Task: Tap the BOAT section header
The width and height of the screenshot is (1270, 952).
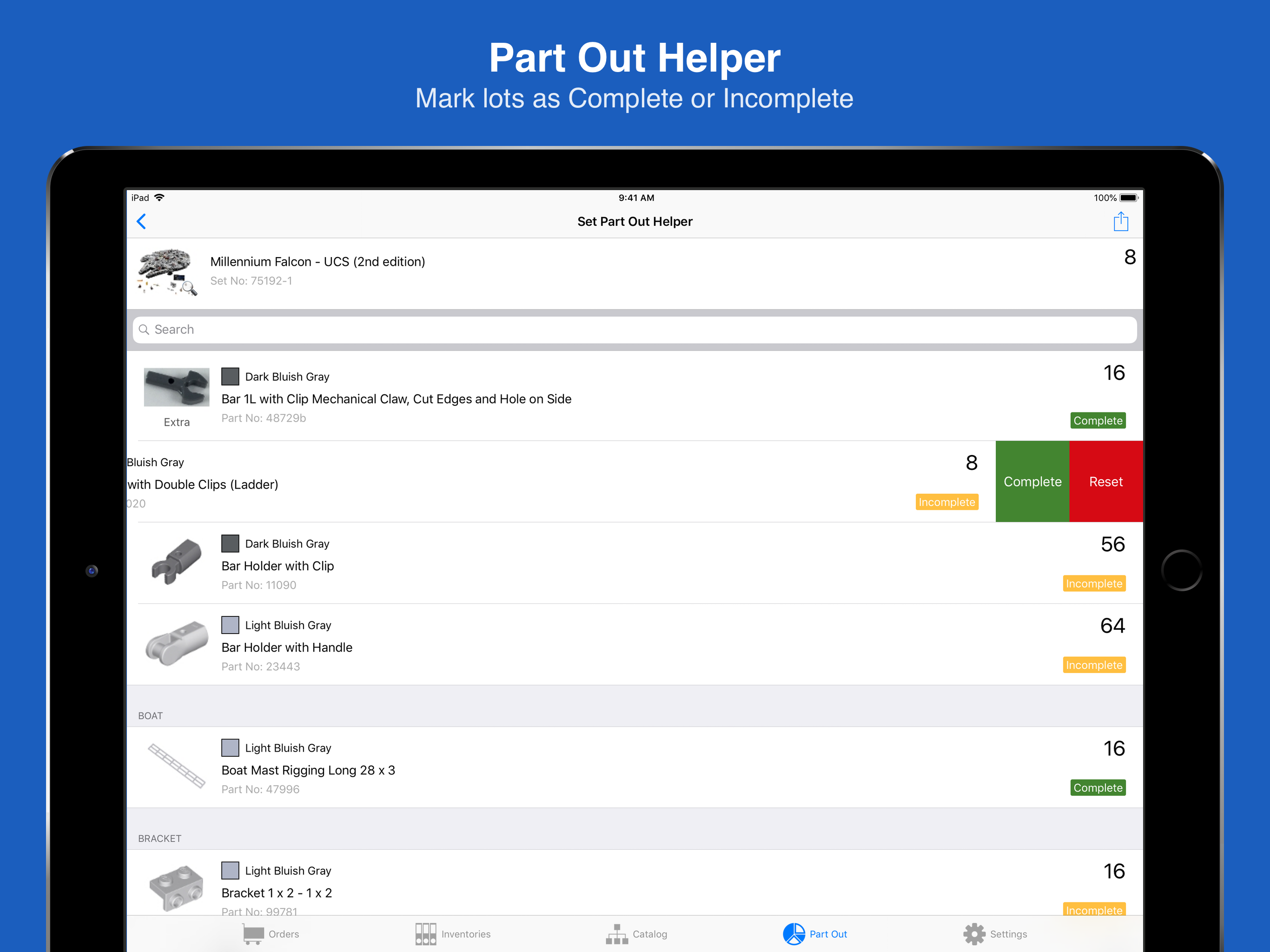Action: tap(151, 715)
